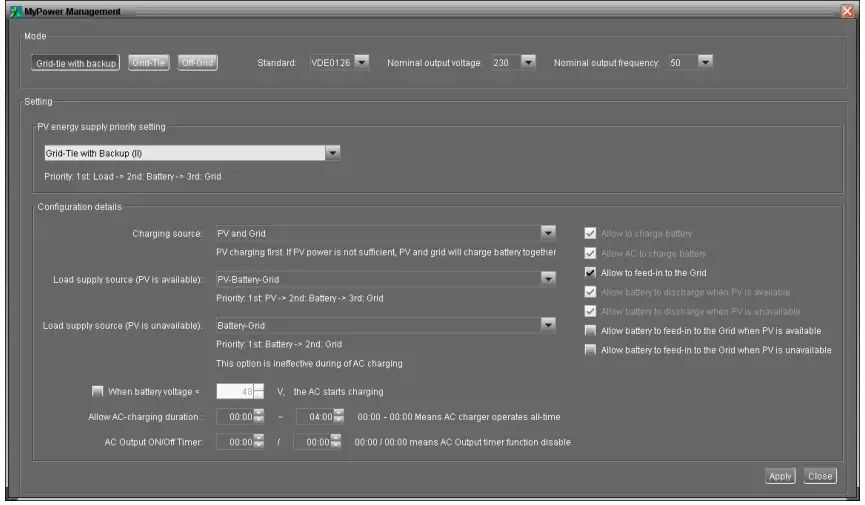Viewport: 865px width, 505px height.
Task: Enable When battery voltage threshold checkbox
Action: pyautogui.click(x=98, y=391)
